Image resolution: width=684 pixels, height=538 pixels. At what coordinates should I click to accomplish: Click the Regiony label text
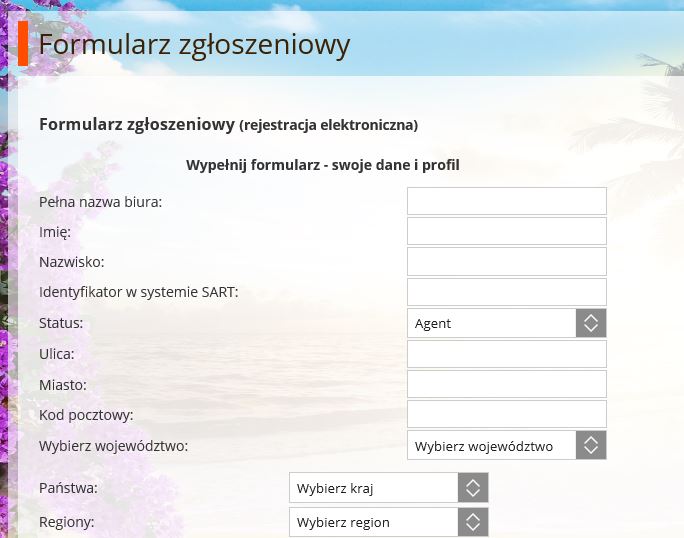click(67, 522)
